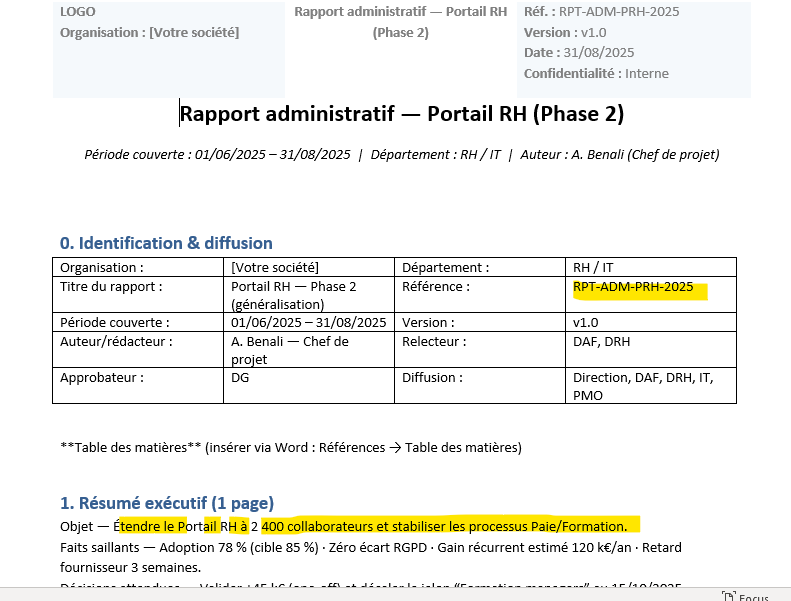The width and height of the screenshot is (791, 601).
Task: Place cursor in main document title heading
Action: pyautogui.click(x=402, y=114)
